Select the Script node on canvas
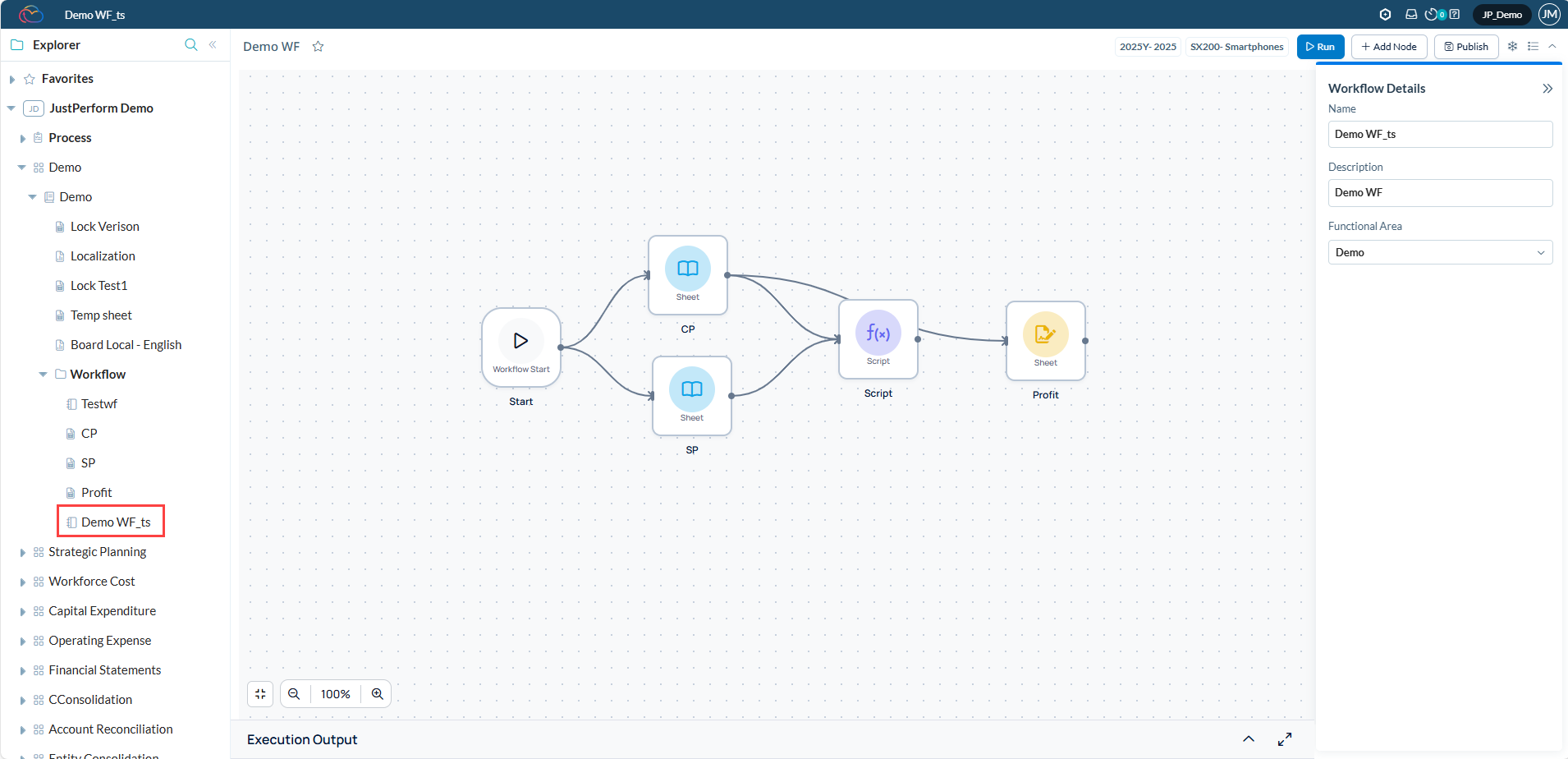 click(878, 338)
